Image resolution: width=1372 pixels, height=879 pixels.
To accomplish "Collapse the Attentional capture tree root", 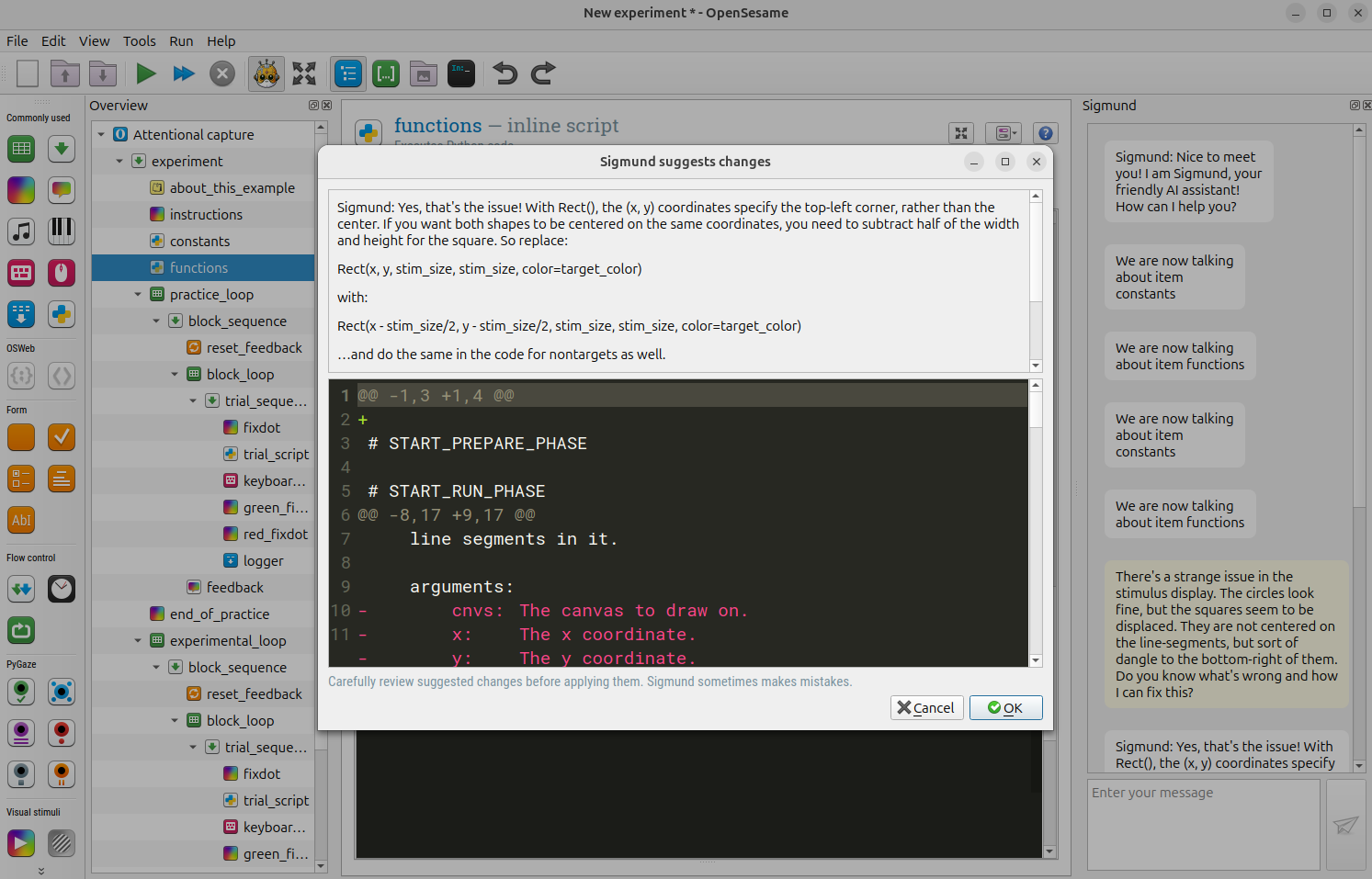I will click(101, 135).
